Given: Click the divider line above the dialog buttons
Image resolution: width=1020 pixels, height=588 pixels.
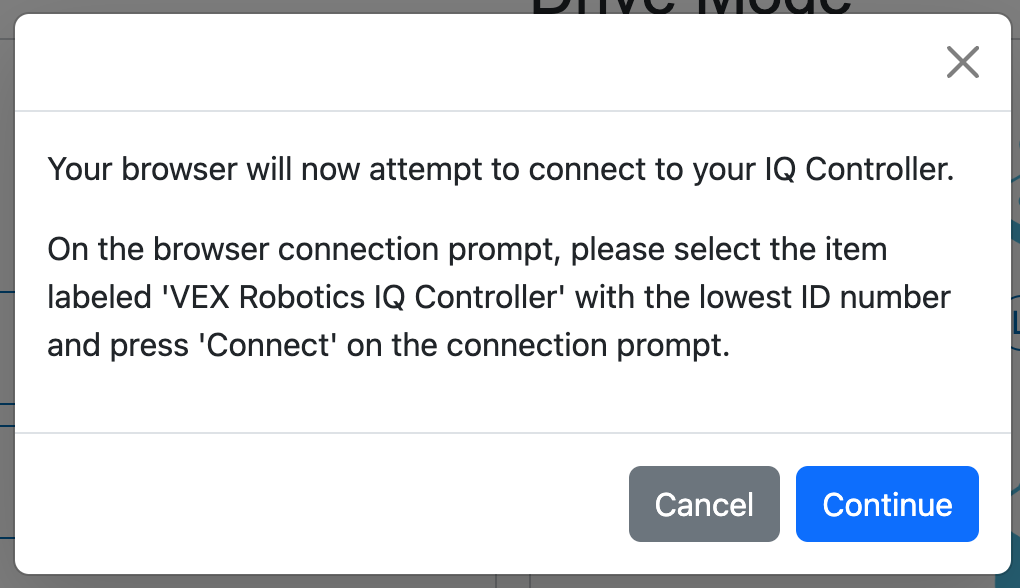Looking at the screenshot, I should [x=511, y=432].
